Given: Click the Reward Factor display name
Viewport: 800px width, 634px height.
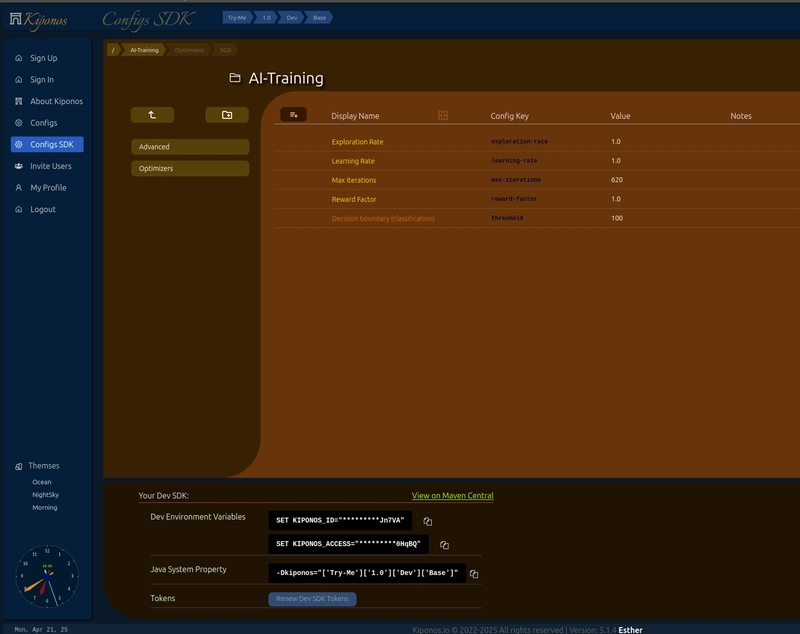Looking at the screenshot, I should pos(354,199).
